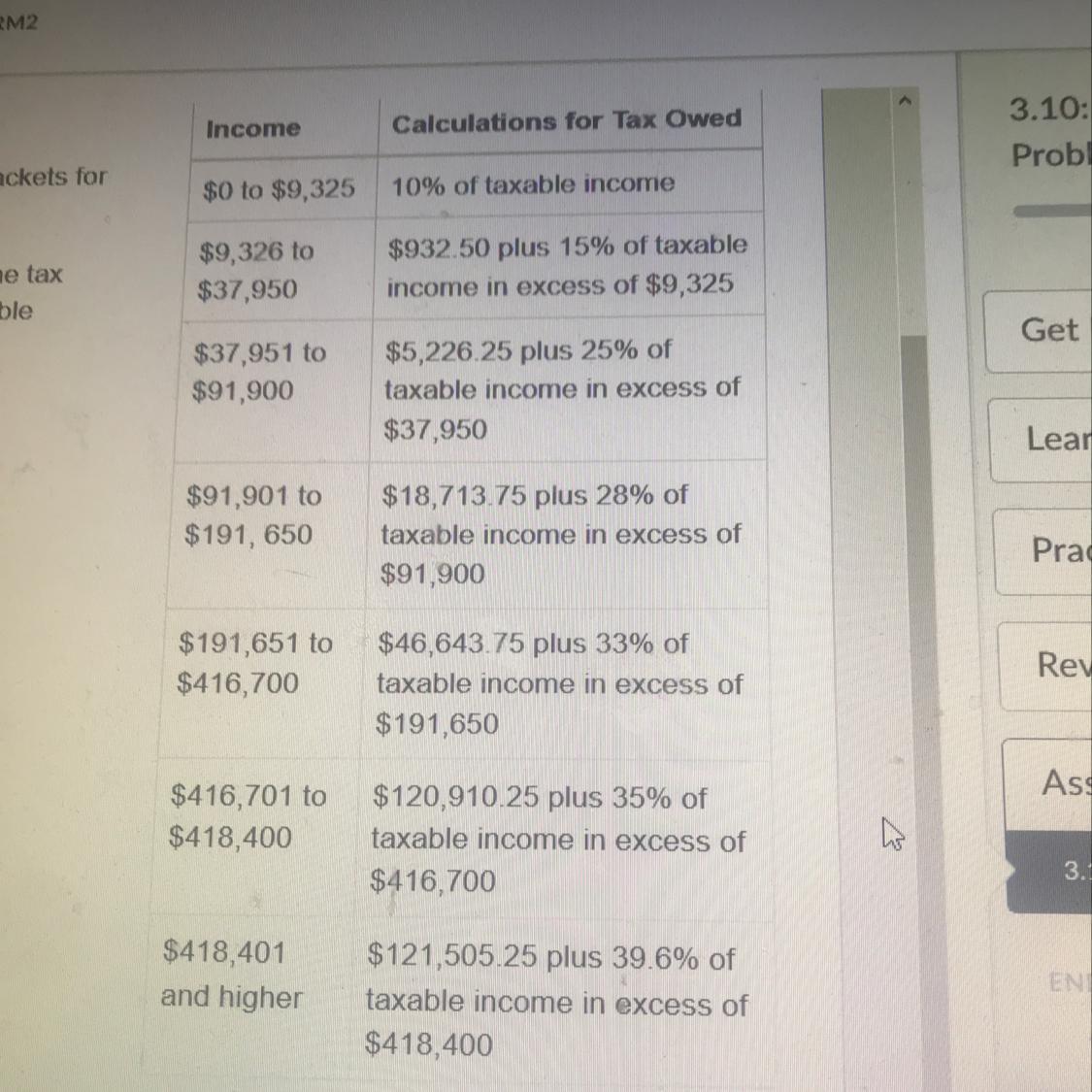The height and width of the screenshot is (1092, 1092).
Task: Open the Ass… sidebar section
Action: (1049, 784)
